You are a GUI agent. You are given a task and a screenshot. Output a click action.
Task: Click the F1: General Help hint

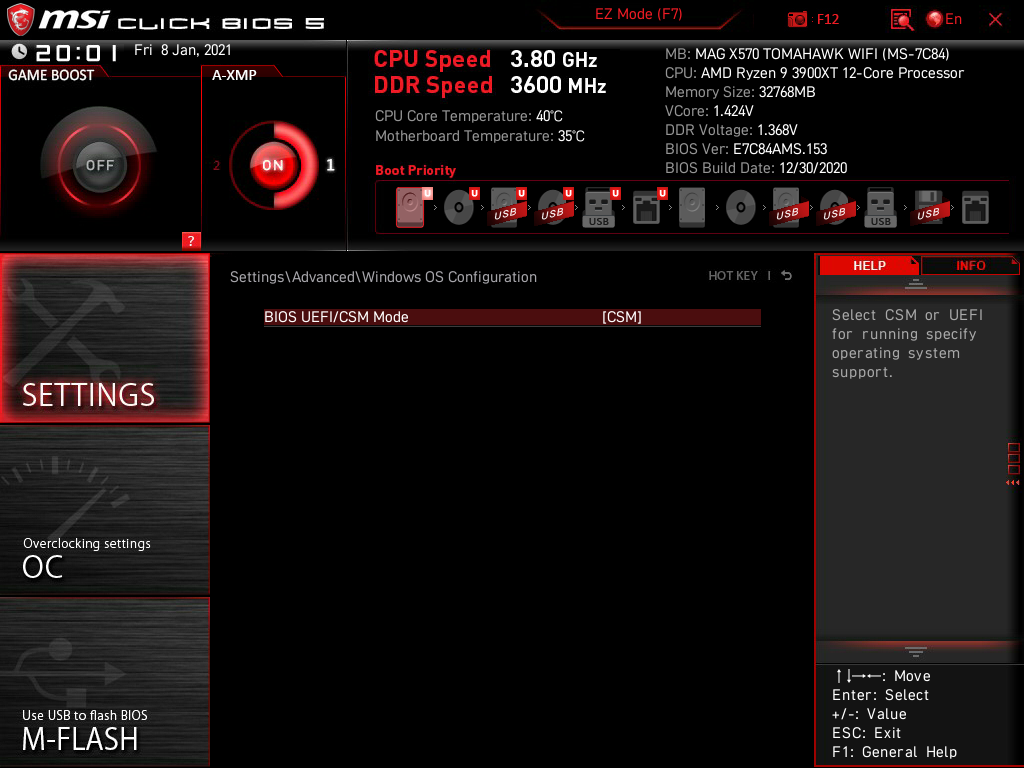click(894, 752)
